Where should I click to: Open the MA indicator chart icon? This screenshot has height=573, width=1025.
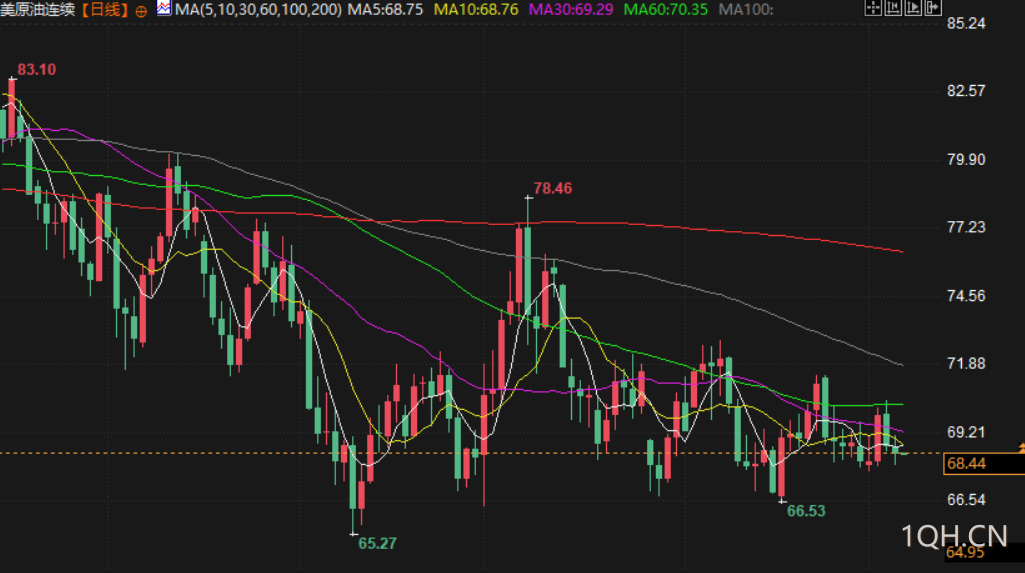tap(163, 8)
